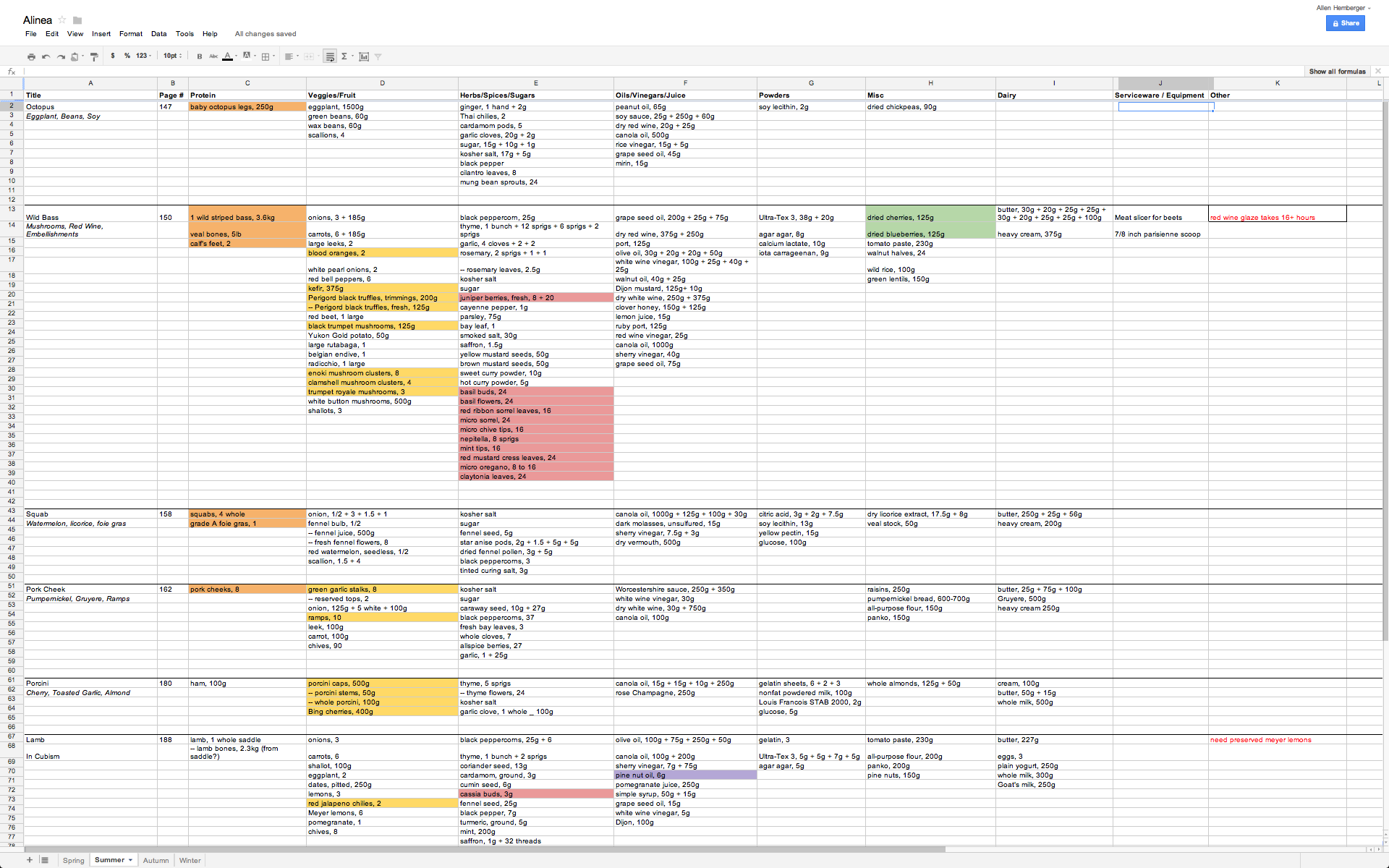
Task: Expand the align dropdown arrow
Action: point(297,56)
